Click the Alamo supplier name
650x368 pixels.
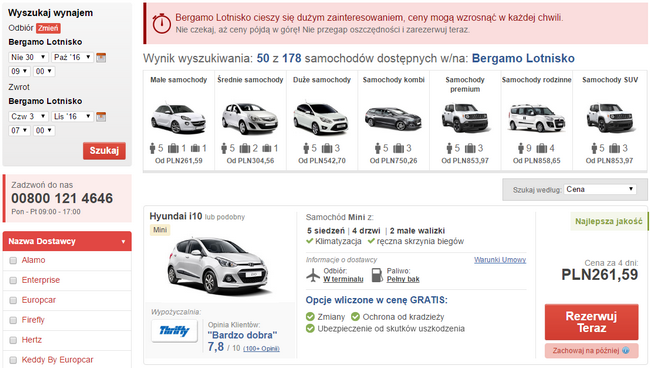tap(34, 260)
